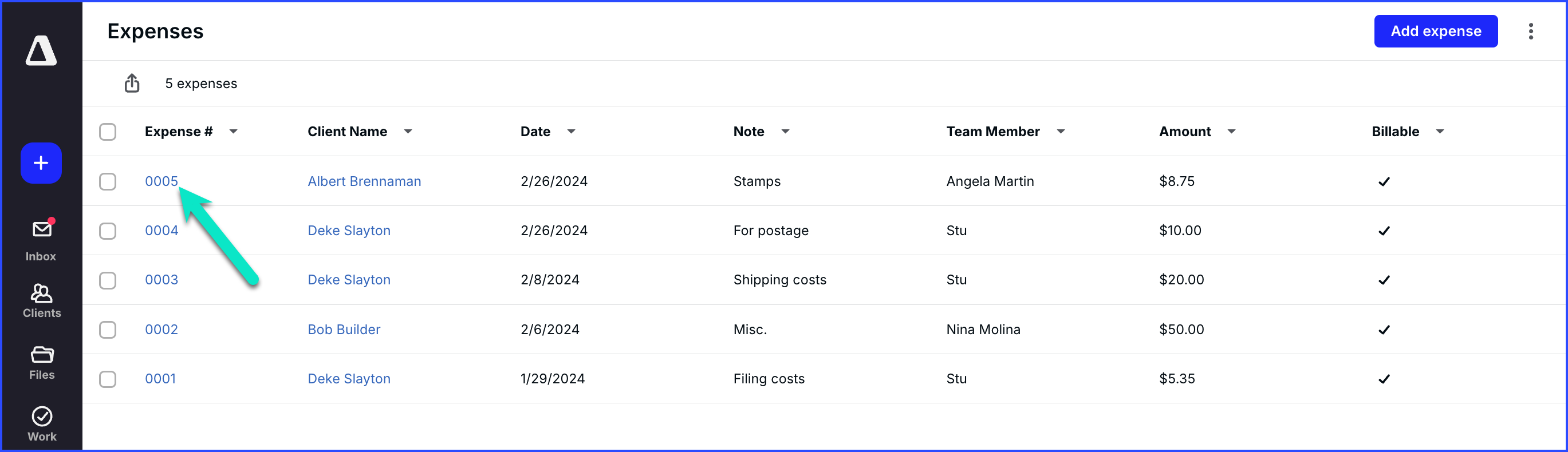This screenshot has height=452, width=1568.
Task: Click the billable checkmark for expense 0003
Action: [1384, 280]
